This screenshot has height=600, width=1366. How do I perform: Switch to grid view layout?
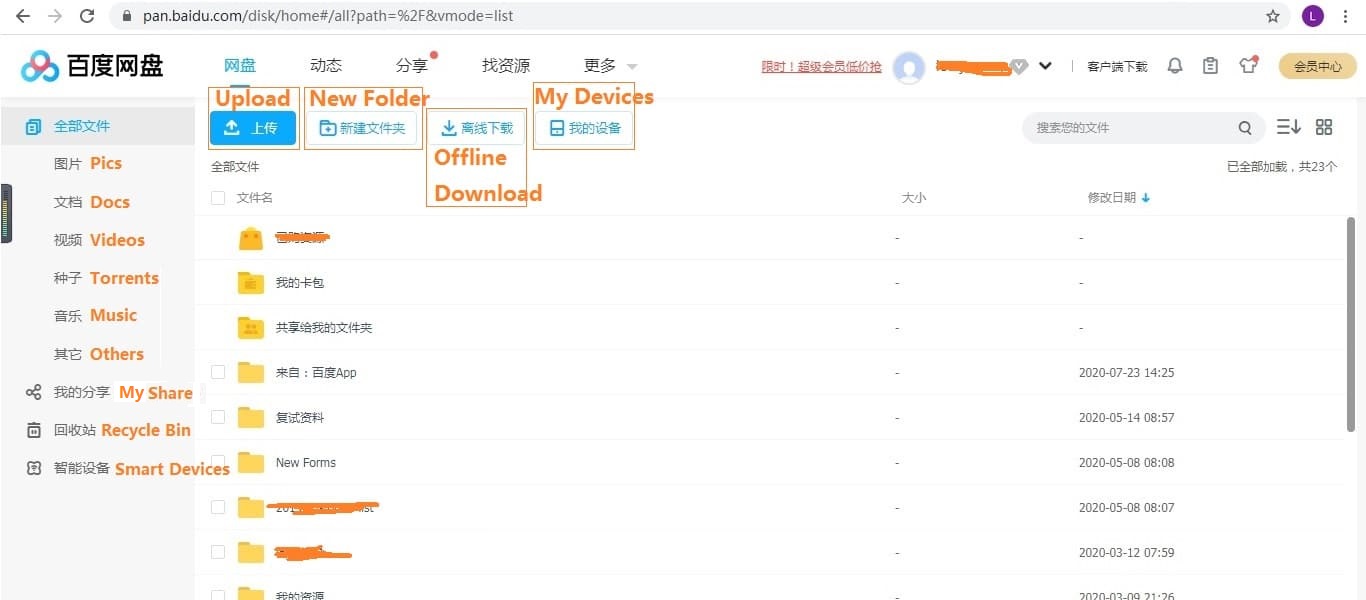point(1324,127)
